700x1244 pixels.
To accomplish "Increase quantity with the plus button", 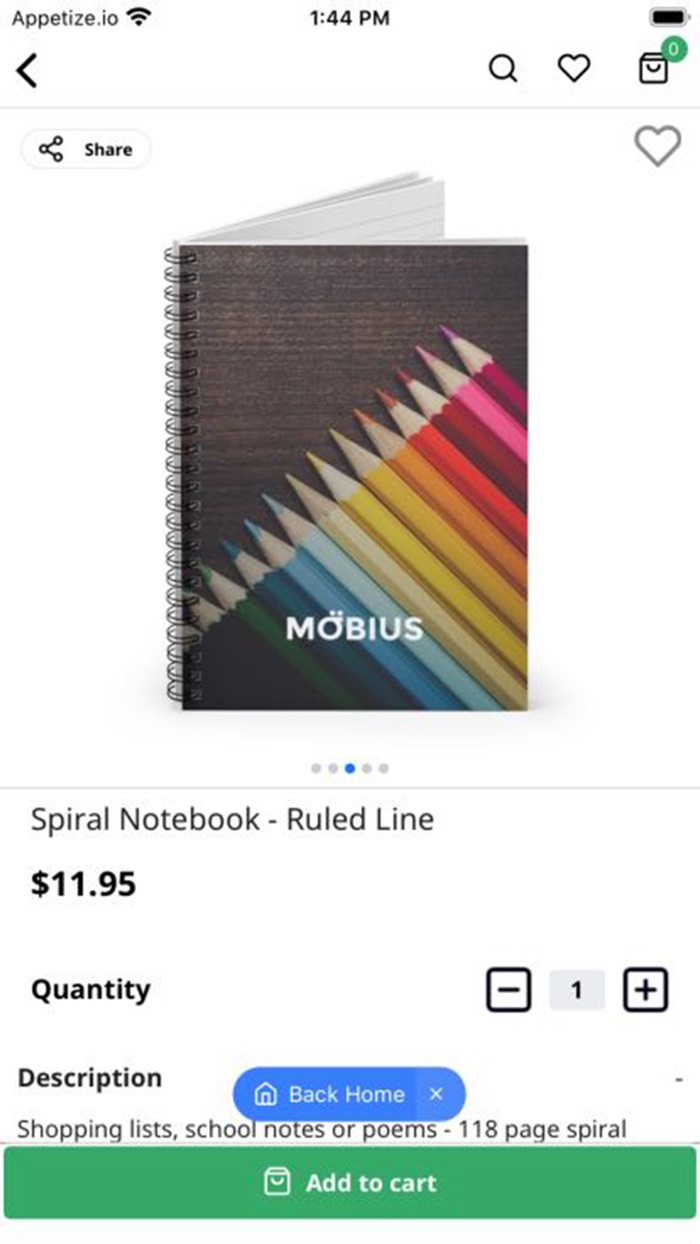I will coord(646,990).
